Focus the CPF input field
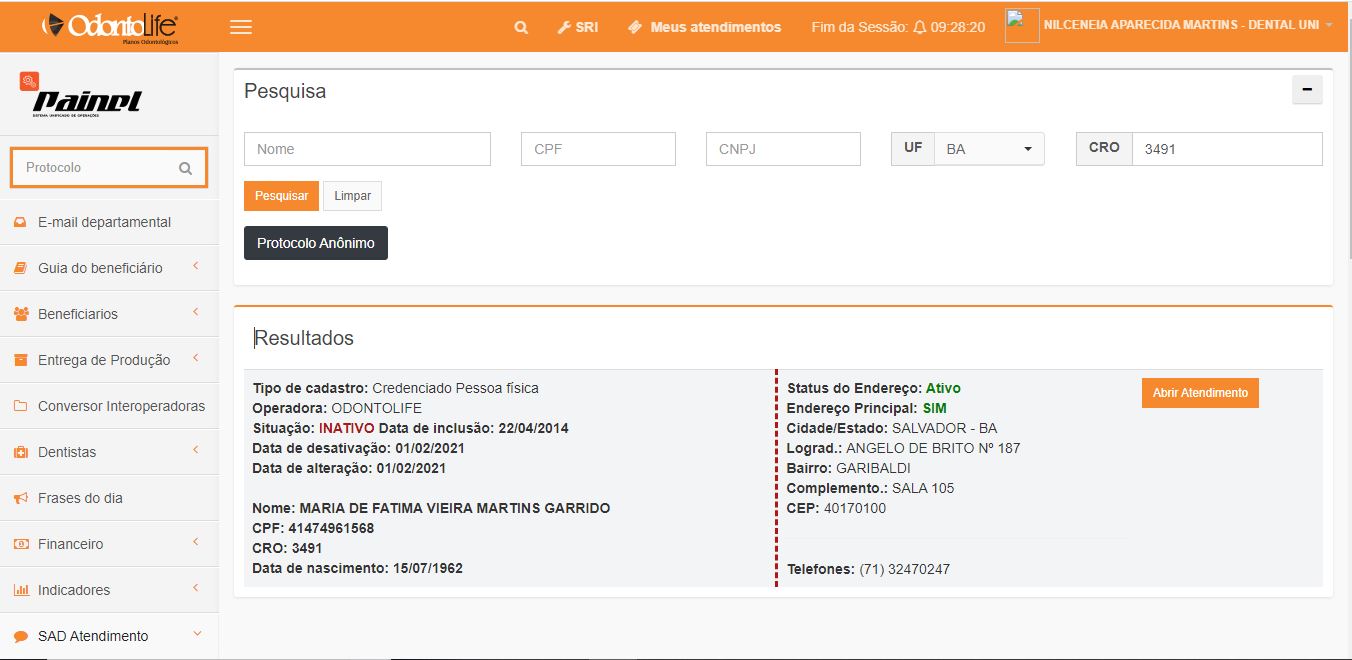Viewport: 1352px width, 660px height. [x=598, y=149]
